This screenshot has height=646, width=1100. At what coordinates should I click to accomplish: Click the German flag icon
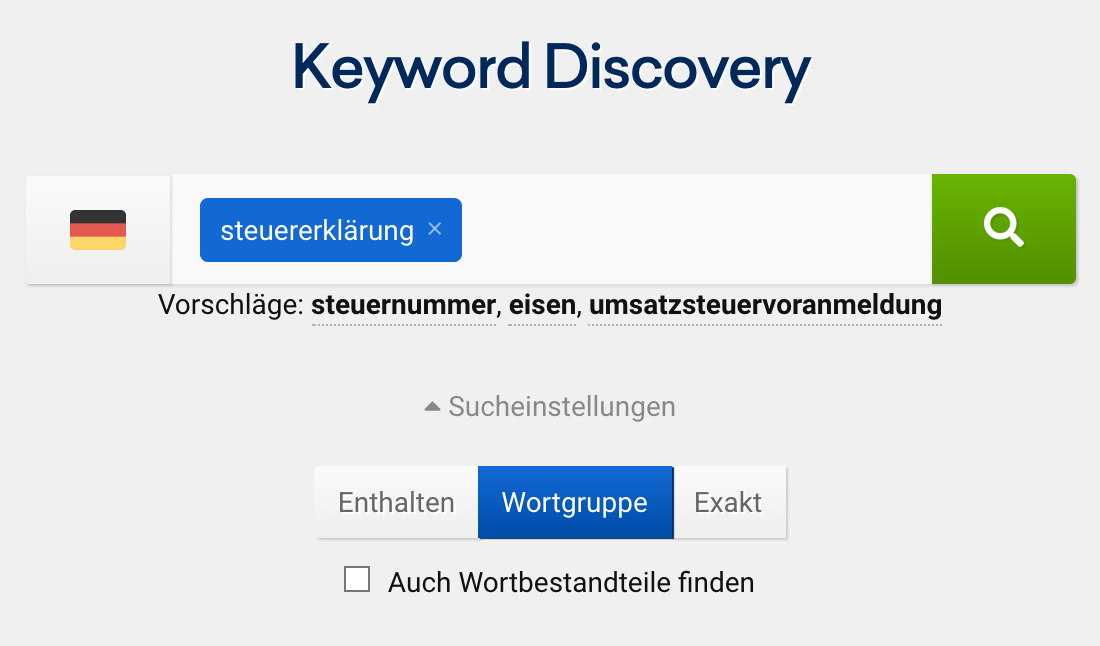coord(98,230)
